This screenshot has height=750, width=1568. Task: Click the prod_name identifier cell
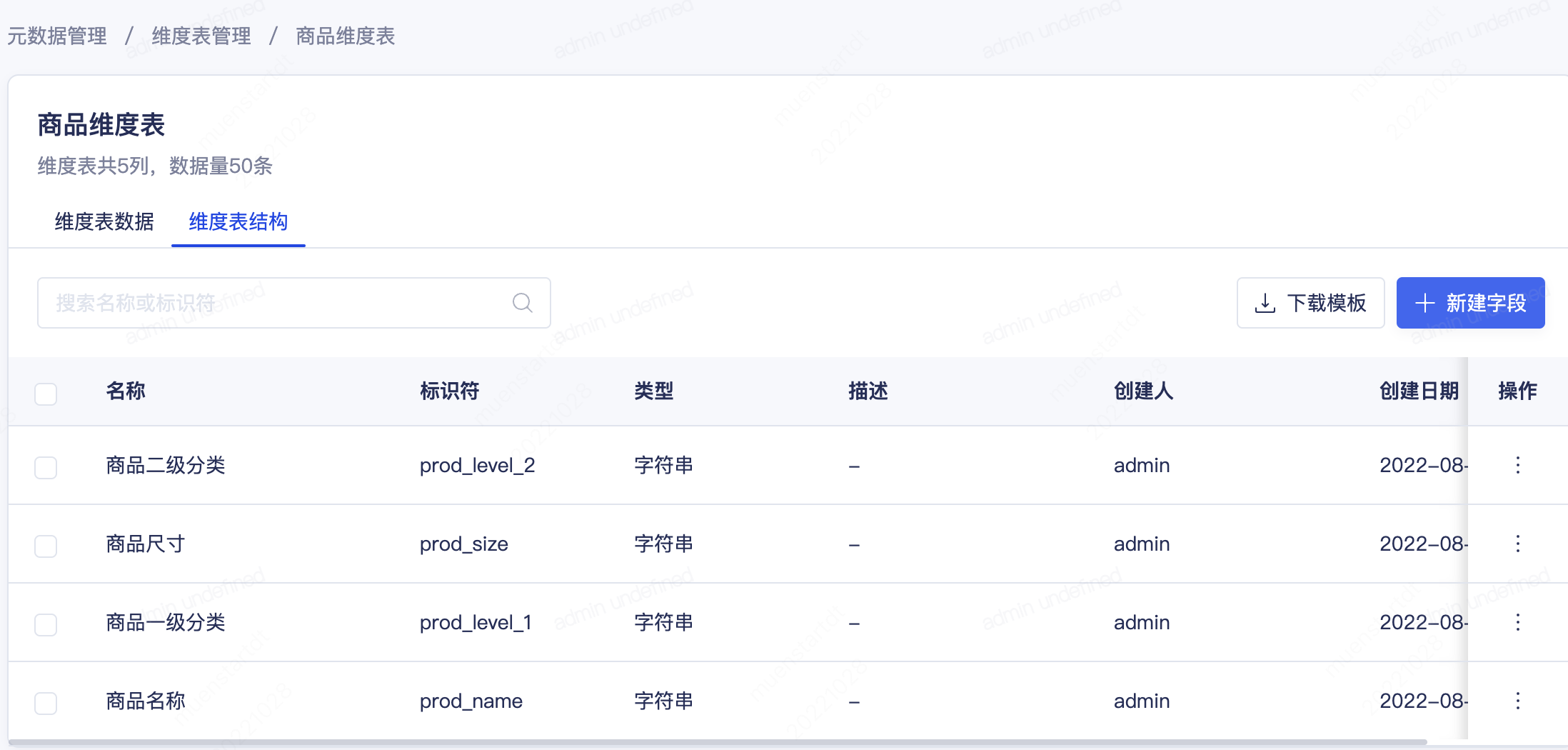[x=471, y=701]
